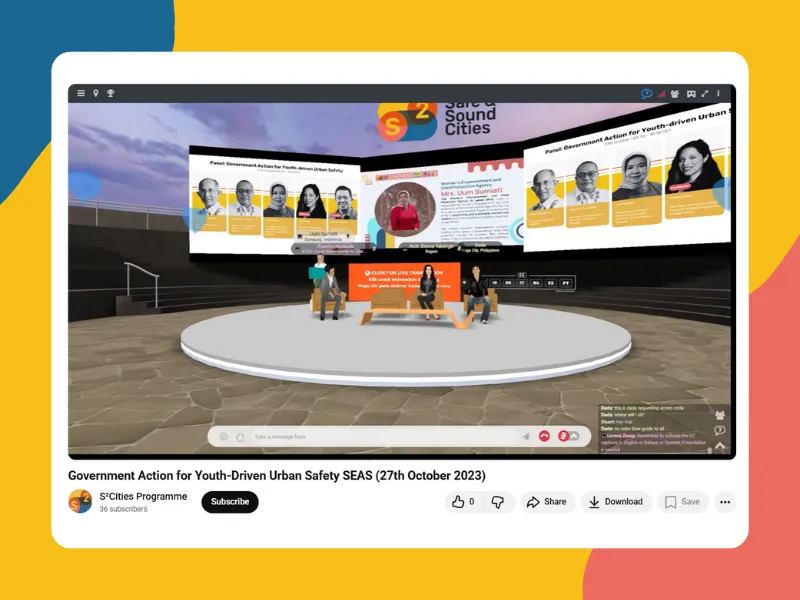Click the red signal strength icon
800x600 pixels.
click(661, 94)
